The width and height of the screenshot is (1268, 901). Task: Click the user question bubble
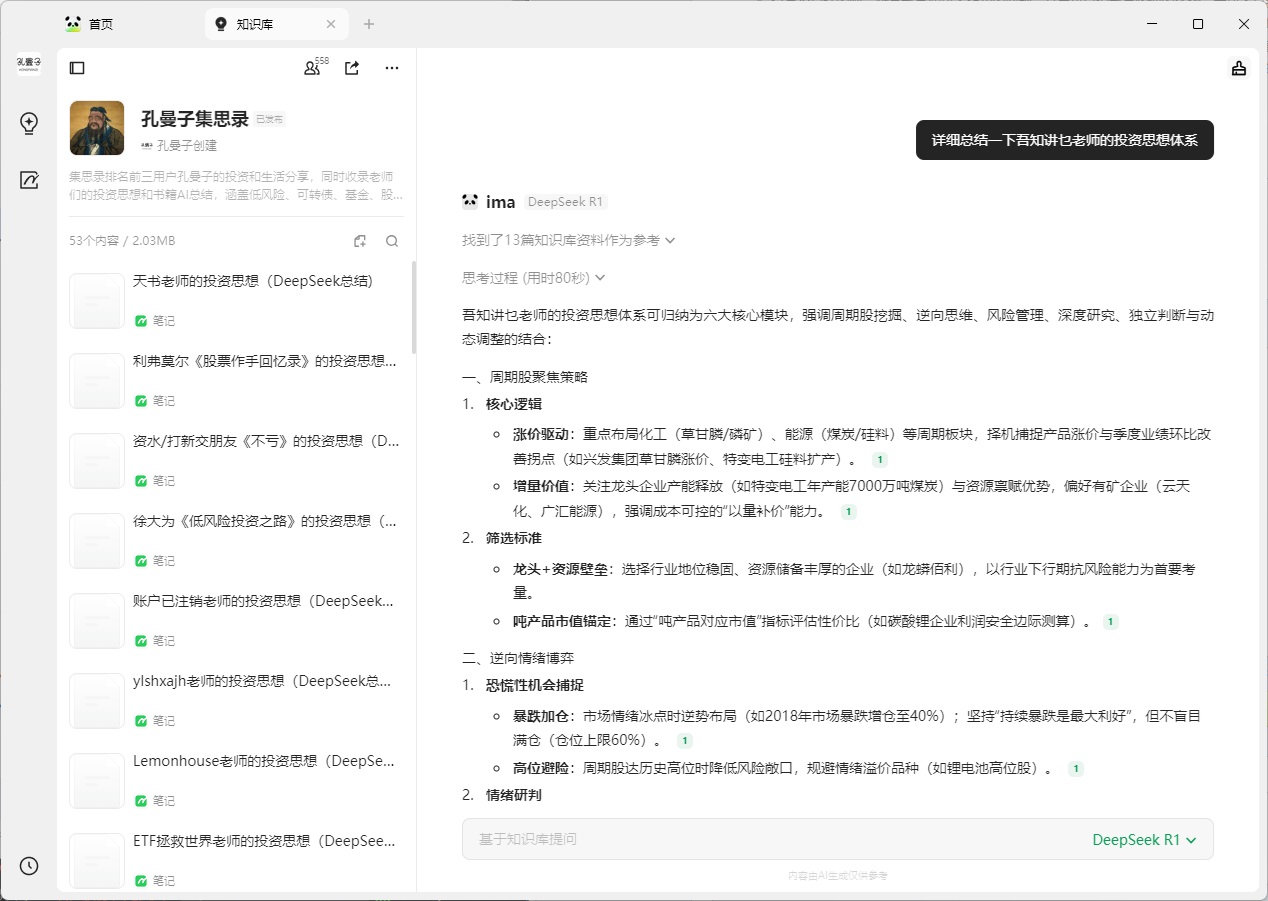[1064, 140]
